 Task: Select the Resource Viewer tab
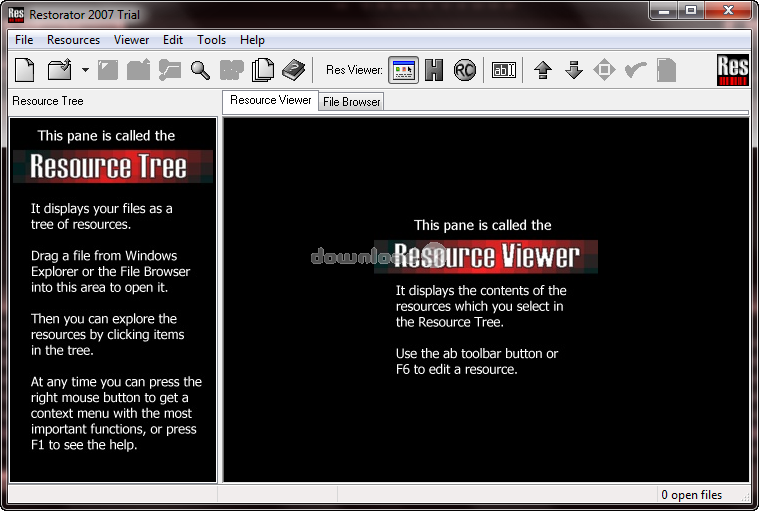[x=271, y=100]
